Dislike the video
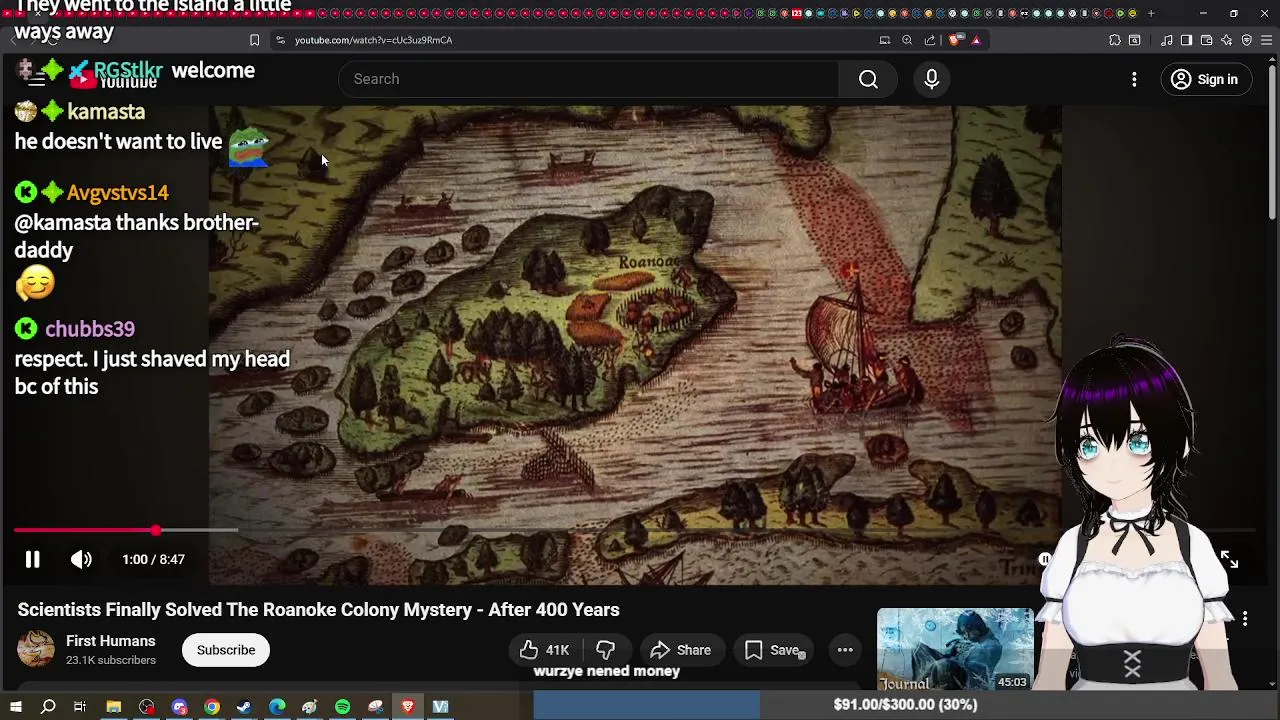The height and width of the screenshot is (720, 1280). point(605,650)
